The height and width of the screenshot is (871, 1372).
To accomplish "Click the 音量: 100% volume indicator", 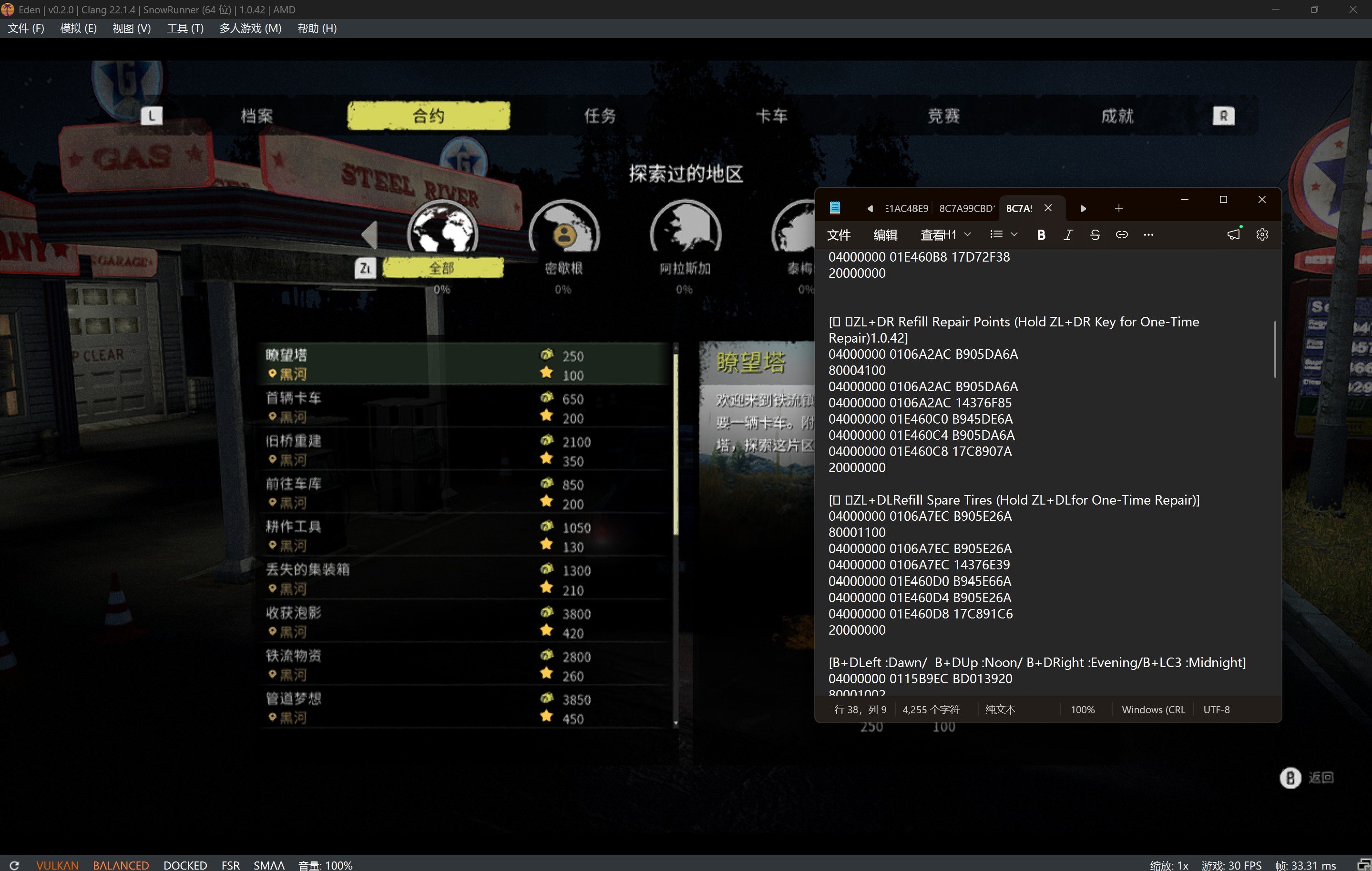I will coord(325,865).
